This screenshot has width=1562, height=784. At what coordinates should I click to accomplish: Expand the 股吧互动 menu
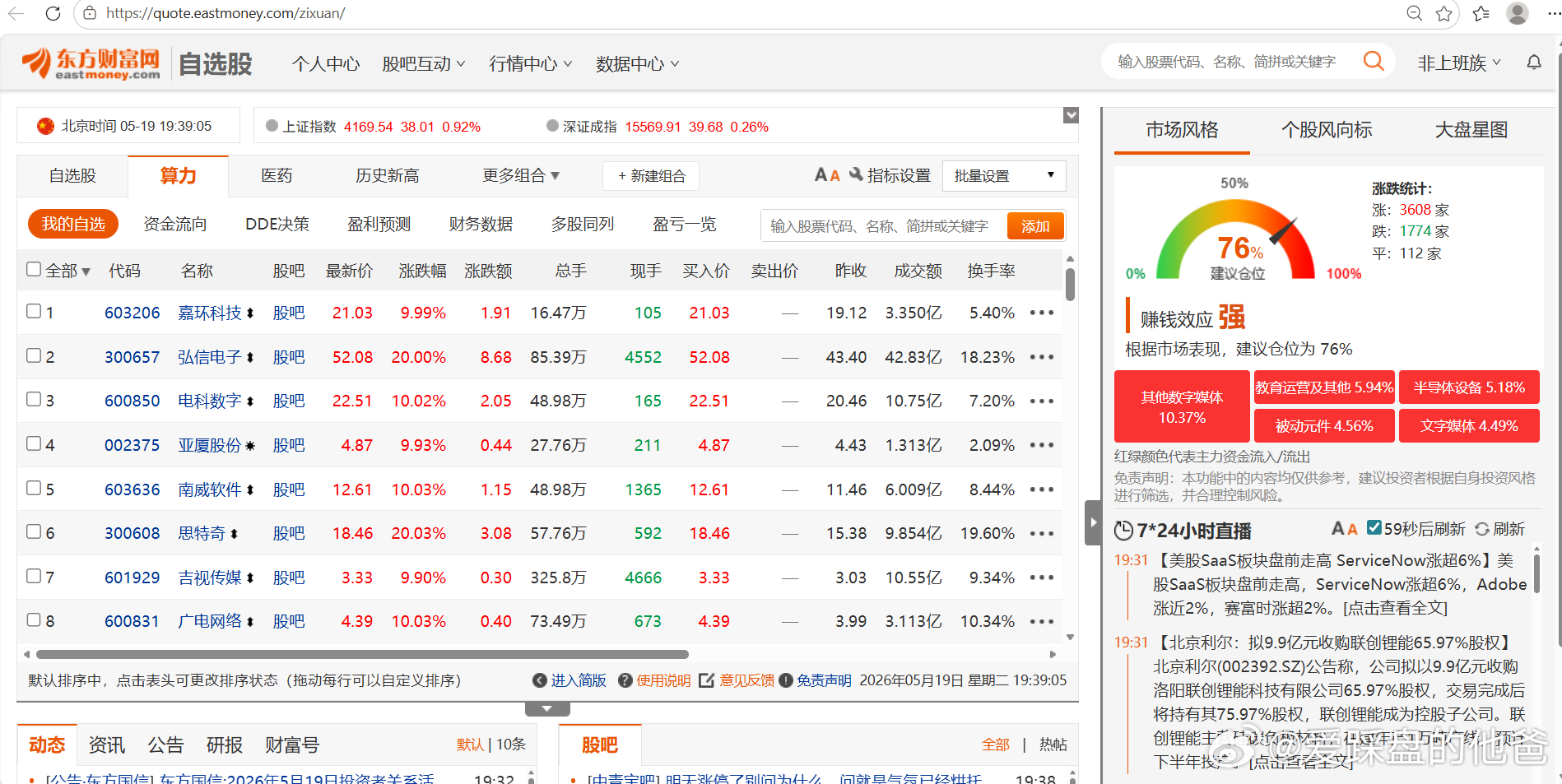(x=424, y=63)
